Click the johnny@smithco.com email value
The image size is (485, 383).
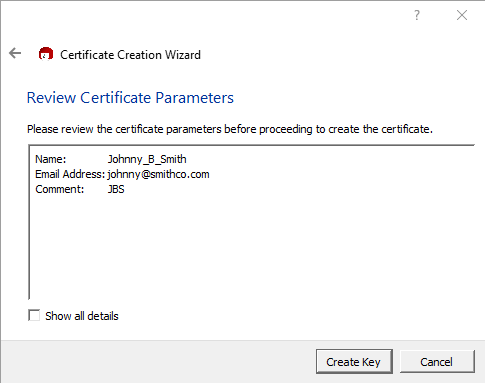pos(158,174)
